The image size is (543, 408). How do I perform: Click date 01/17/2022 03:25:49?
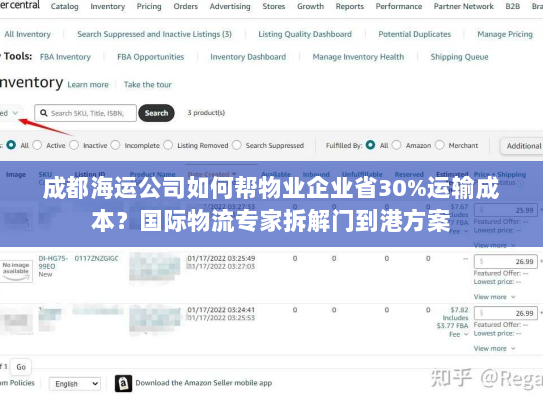pos(221,258)
